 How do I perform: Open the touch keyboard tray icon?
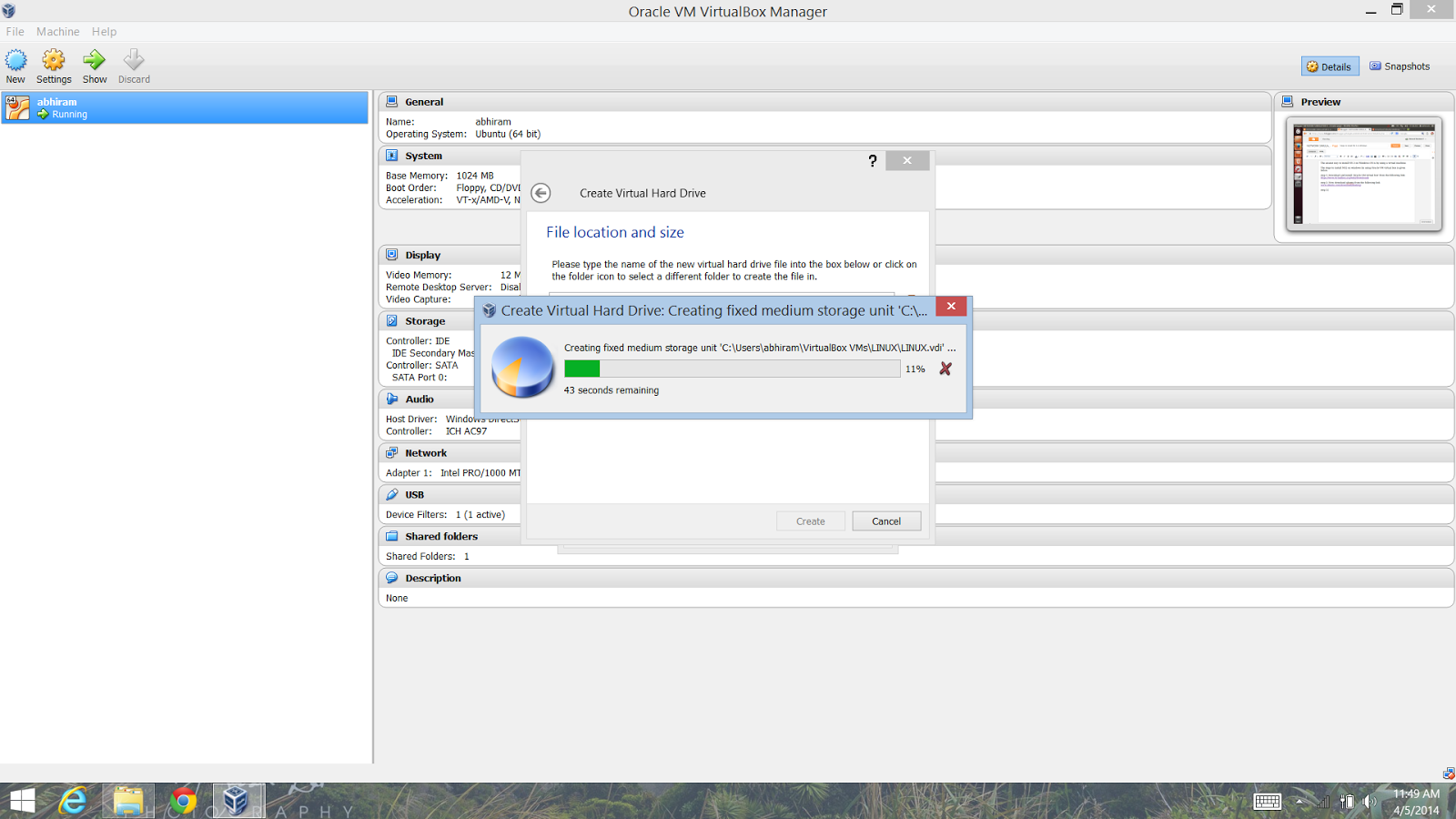(x=1267, y=802)
